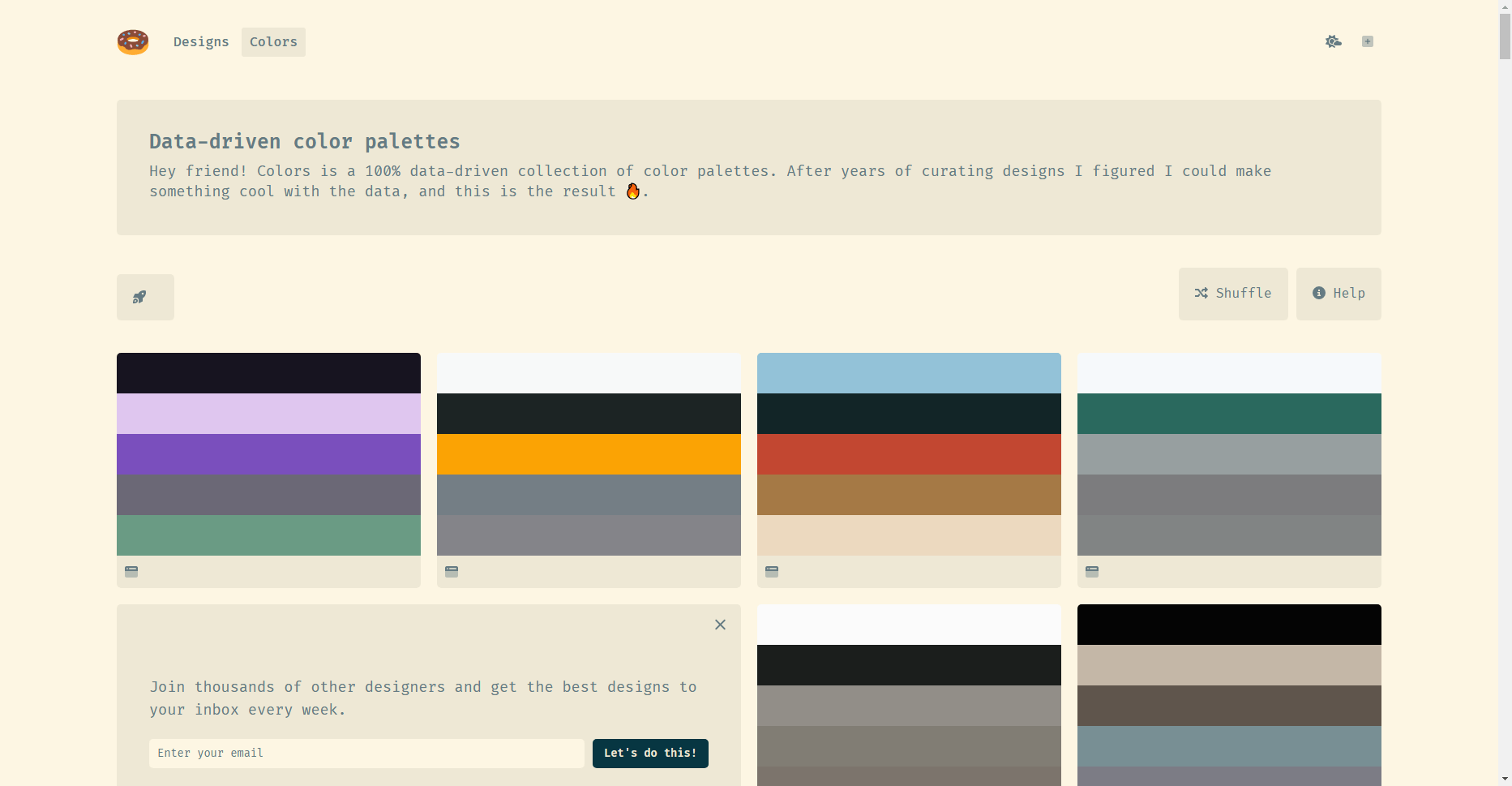This screenshot has height=786, width=1512.
Task: Pick the purple swatch in first palette
Action: (x=268, y=454)
